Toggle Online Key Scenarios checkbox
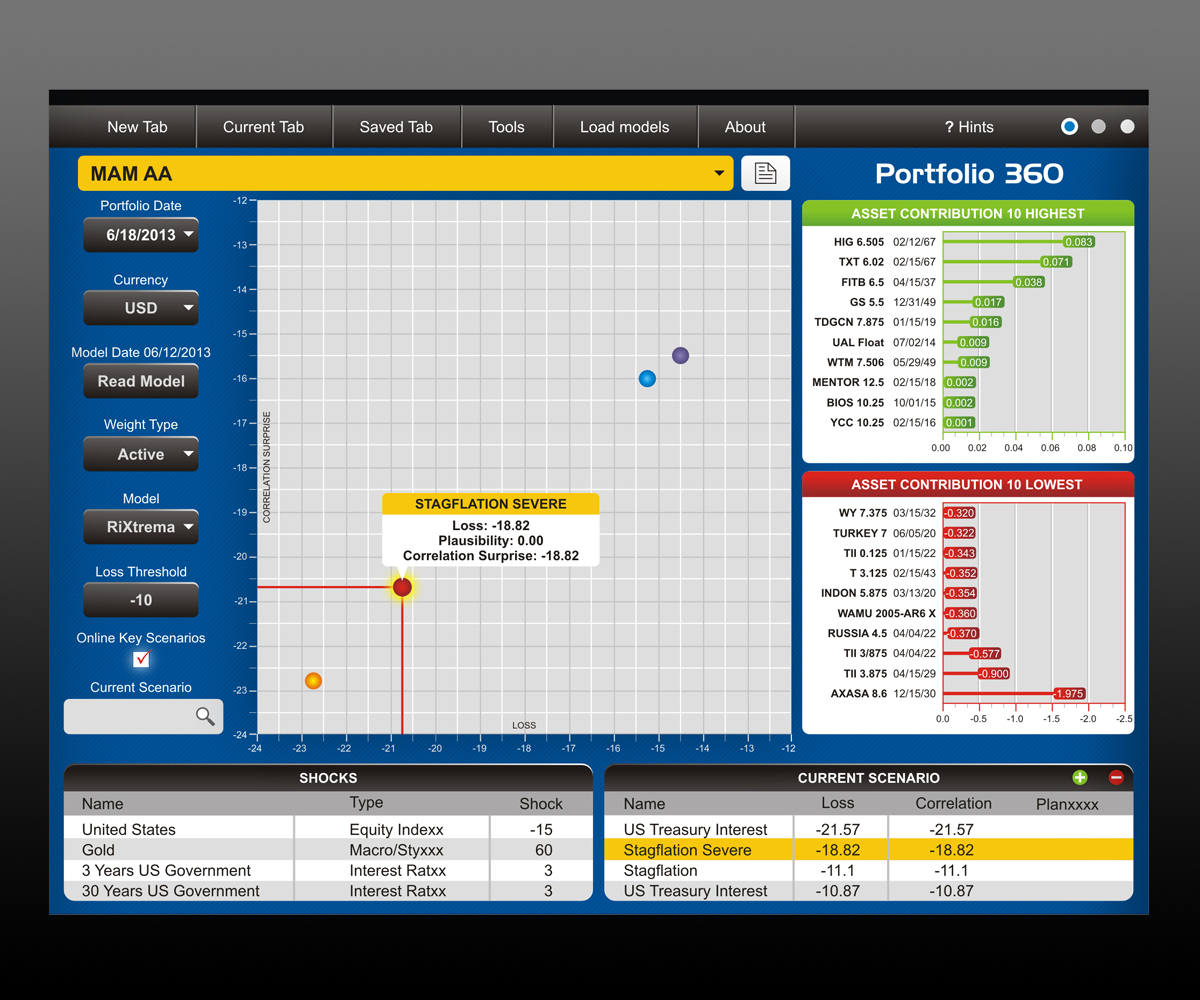This screenshot has height=1000, width=1200. coord(141,658)
